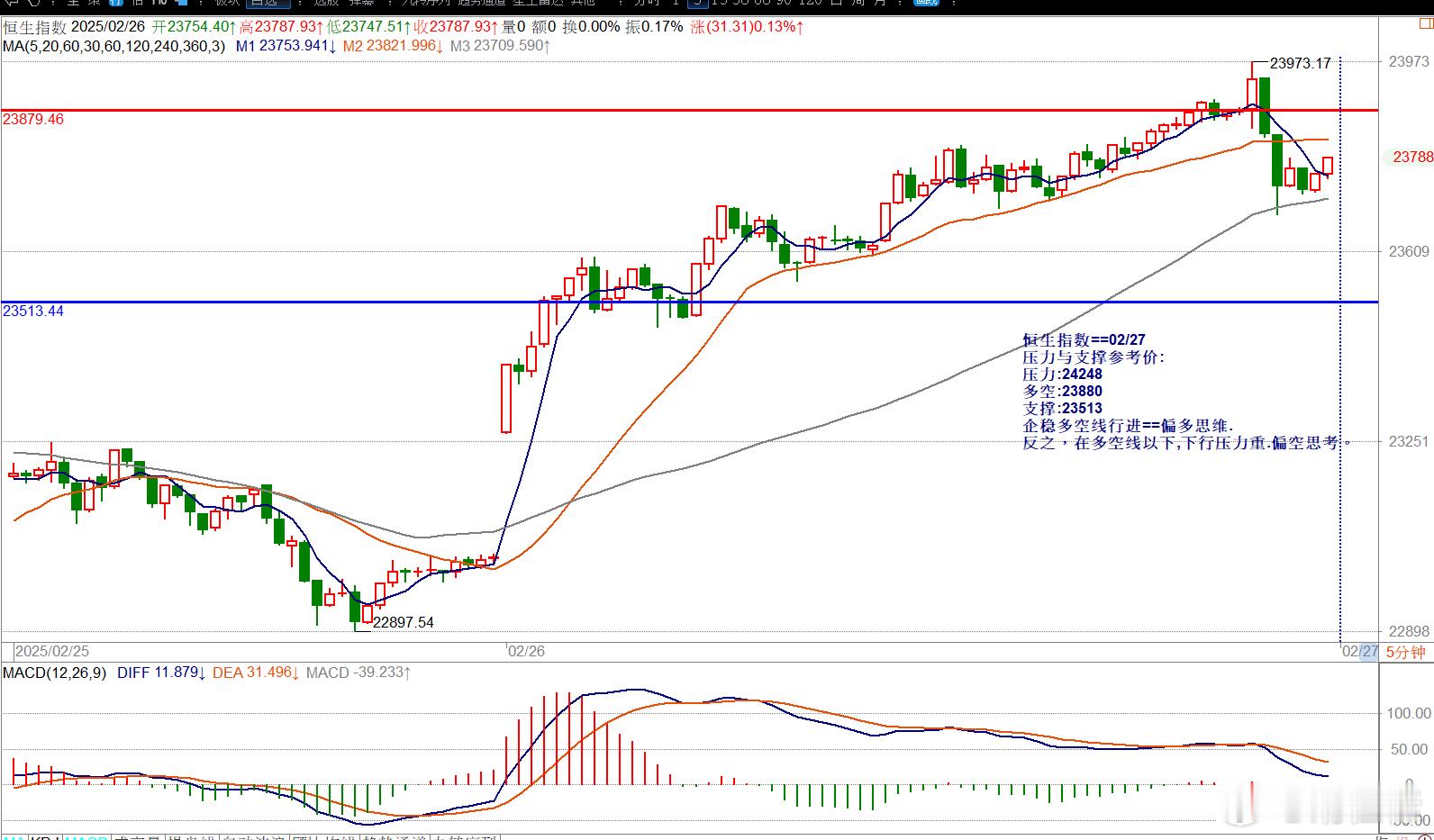This screenshot has width=1434, height=840.
Task: Click the 23609 price axis label
Action: (x=1409, y=251)
